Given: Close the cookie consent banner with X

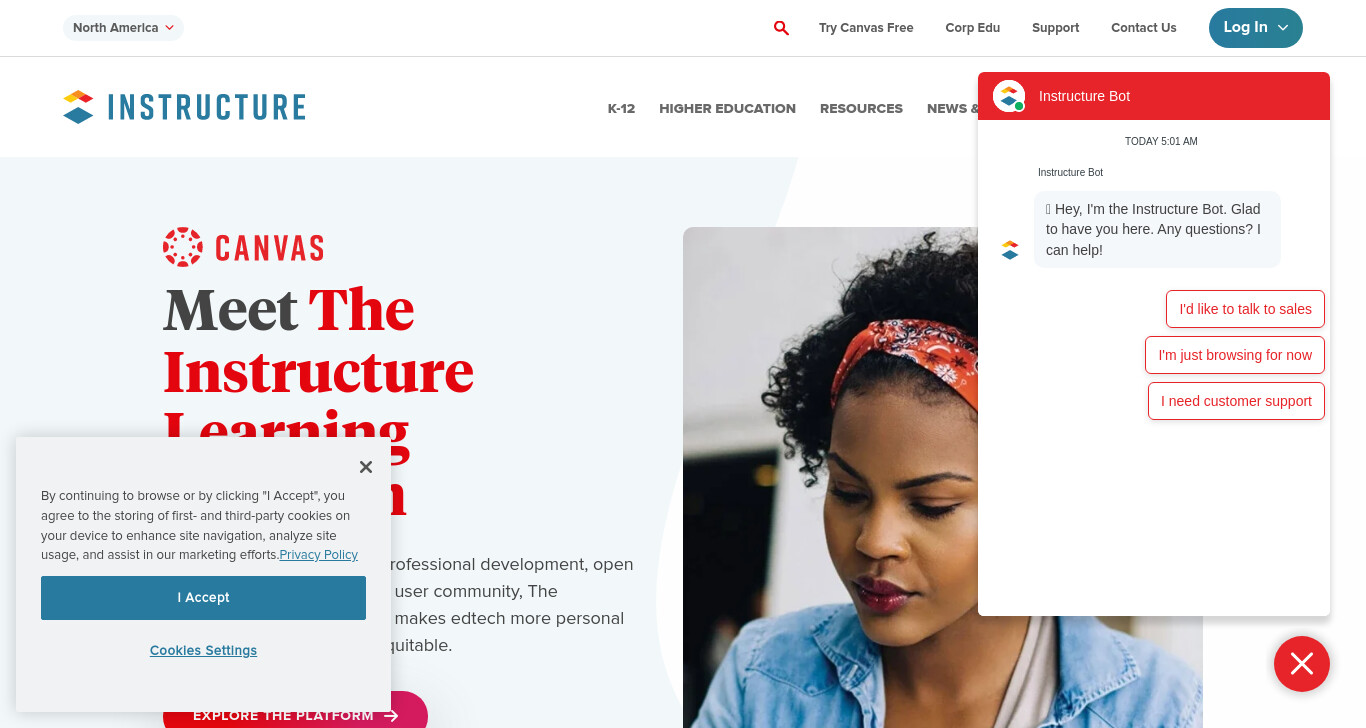Looking at the screenshot, I should [366, 467].
